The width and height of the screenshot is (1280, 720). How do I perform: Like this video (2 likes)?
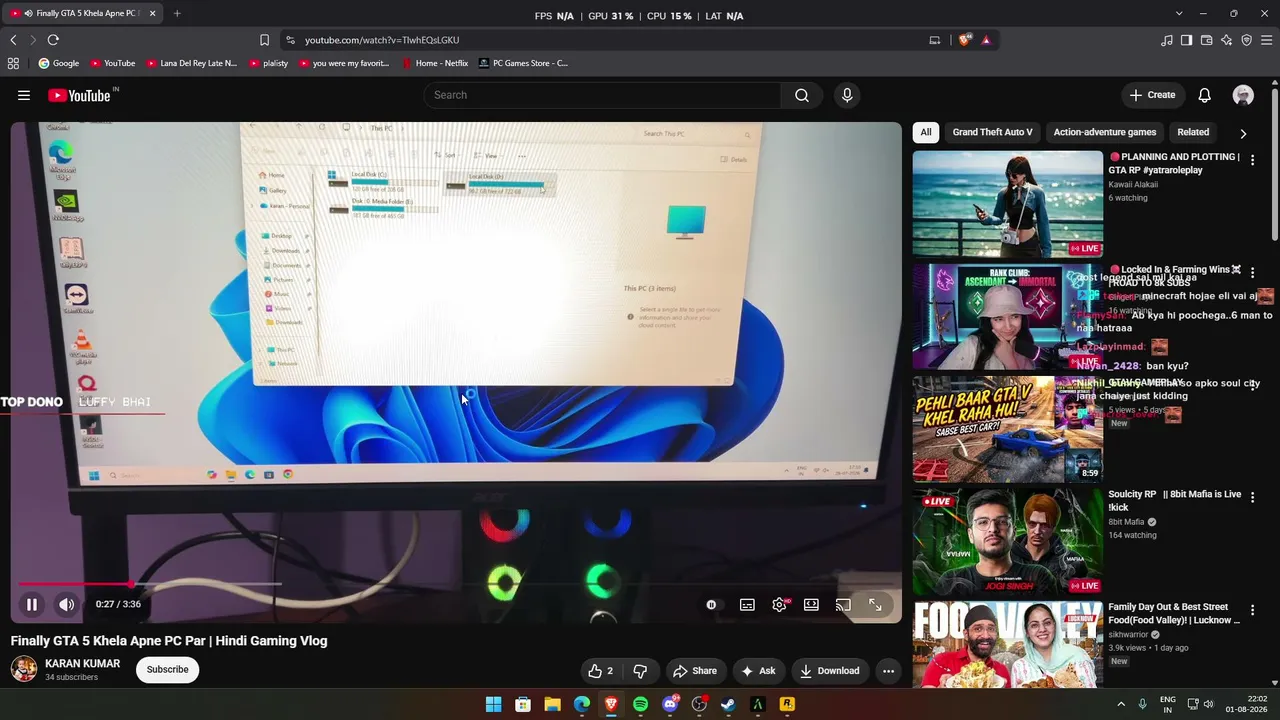[601, 671]
